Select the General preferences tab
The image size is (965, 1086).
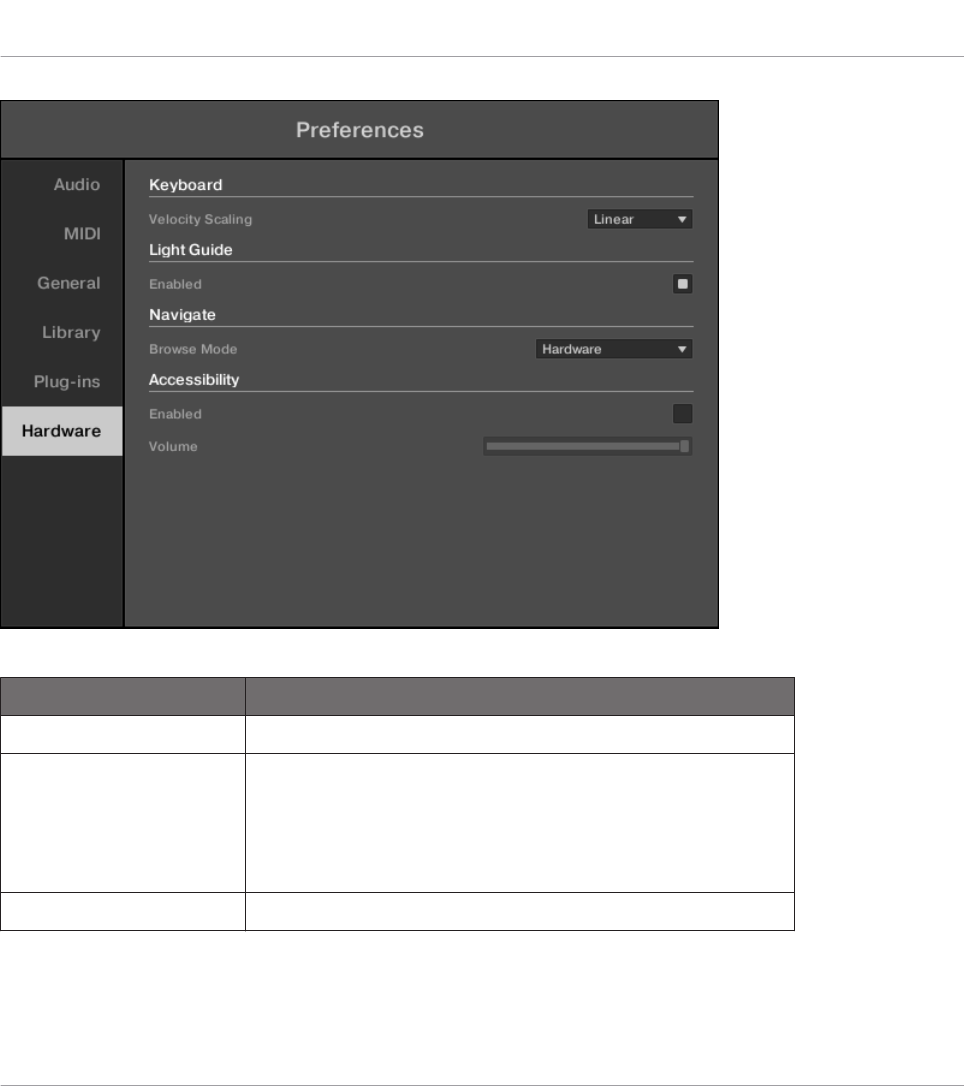point(62,283)
